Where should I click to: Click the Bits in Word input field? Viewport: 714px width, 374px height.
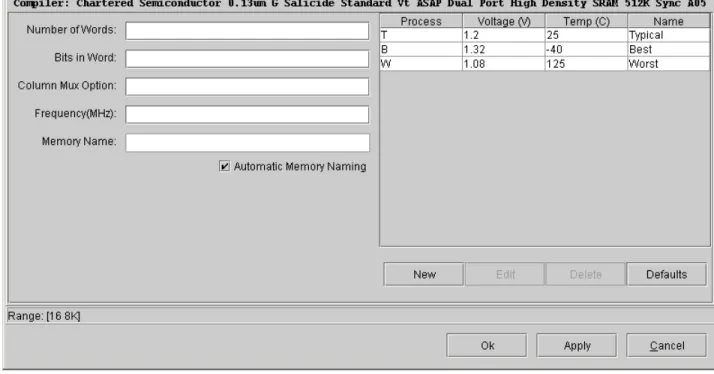[x=247, y=59]
